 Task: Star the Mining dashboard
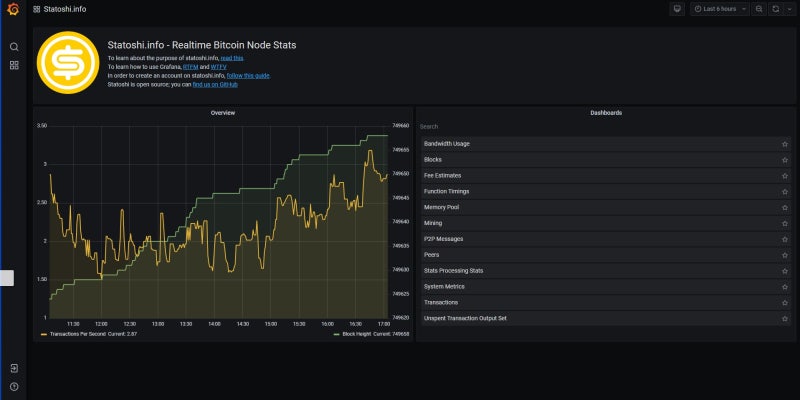pos(785,223)
